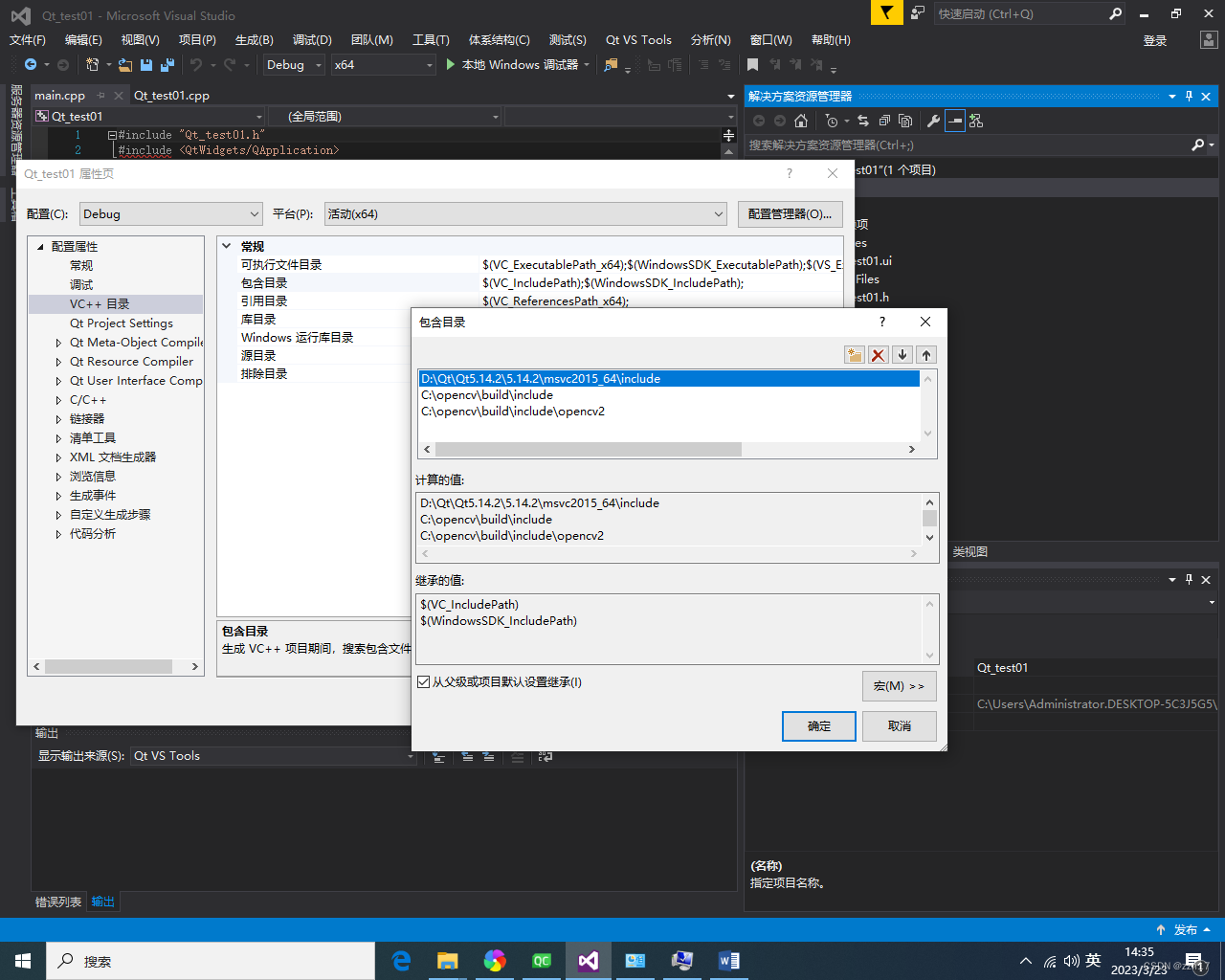Open the 宏(M) macros panel
The height and width of the screenshot is (980, 1225).
899,687
